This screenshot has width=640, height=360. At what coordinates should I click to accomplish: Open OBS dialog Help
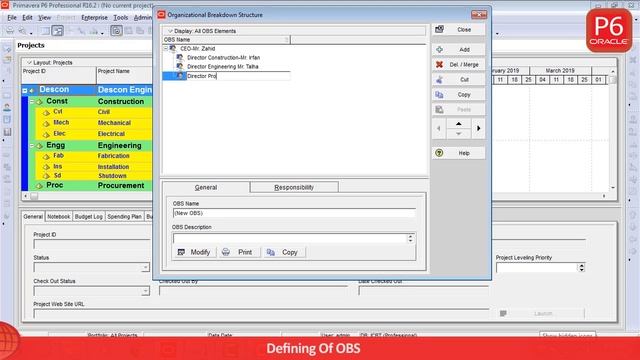click(458, 153)
